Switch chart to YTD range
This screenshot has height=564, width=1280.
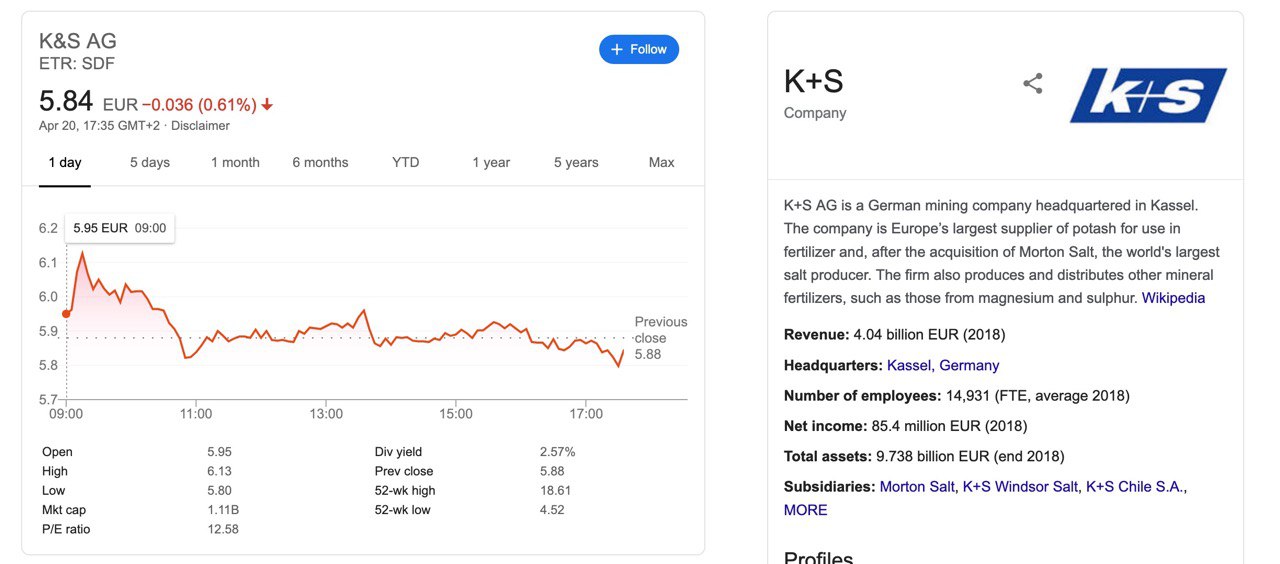[x=405, y=162]
